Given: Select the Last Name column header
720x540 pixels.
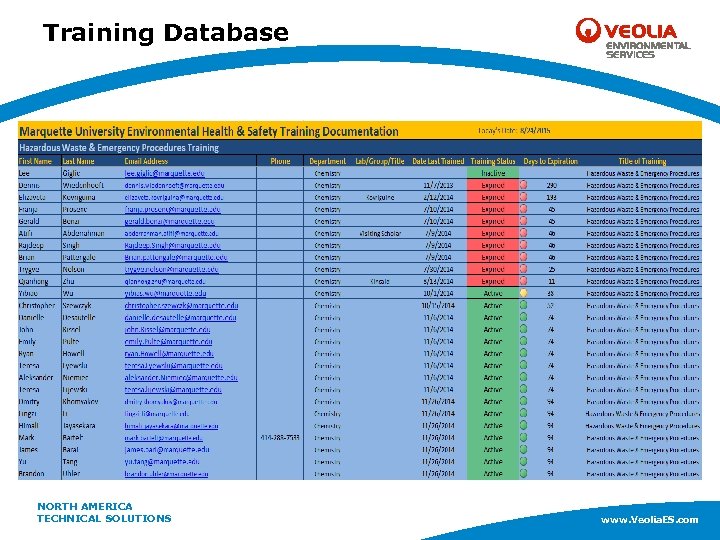Looking at the screenshot, I should pyautogui.click(x=78, y=161).
